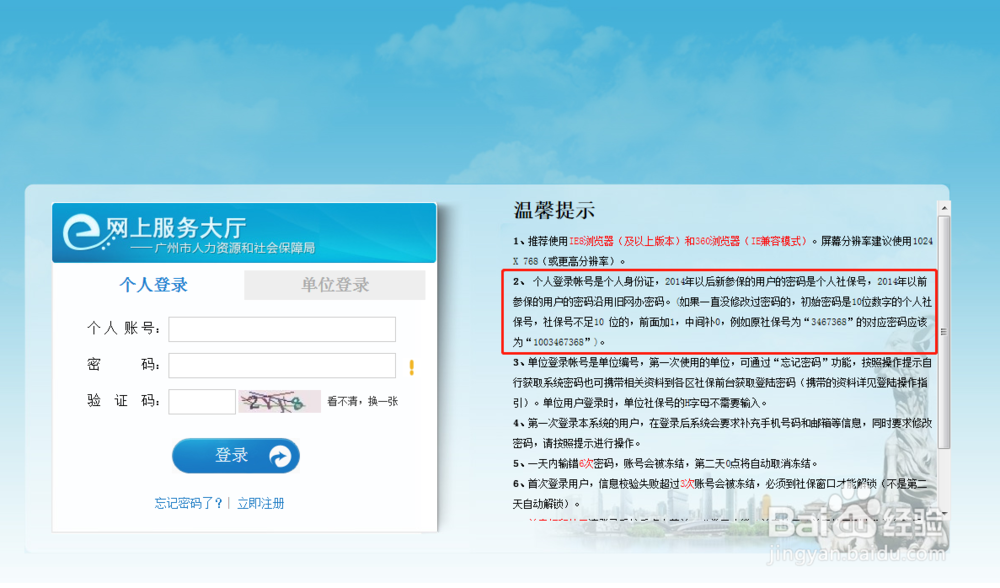
Task: Focus the 个人账号 input field
Action: click(282, 329)
